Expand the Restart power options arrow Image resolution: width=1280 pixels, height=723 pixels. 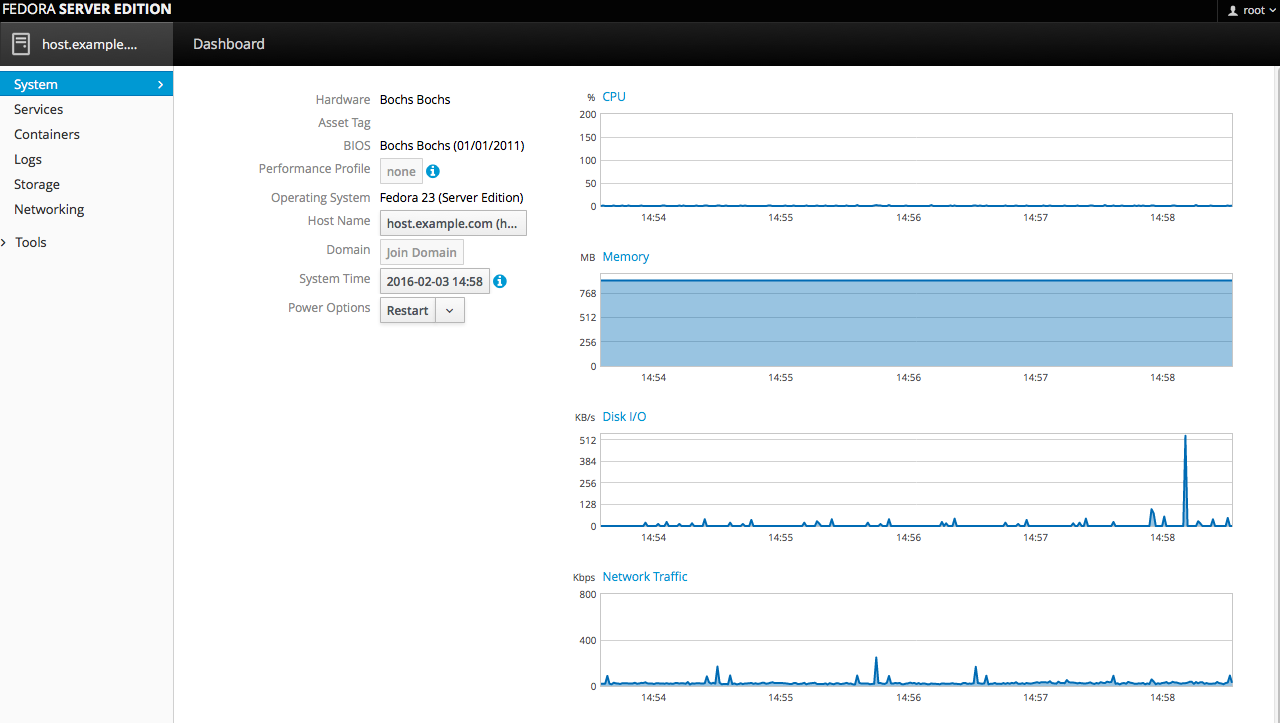tap(450, 310)
